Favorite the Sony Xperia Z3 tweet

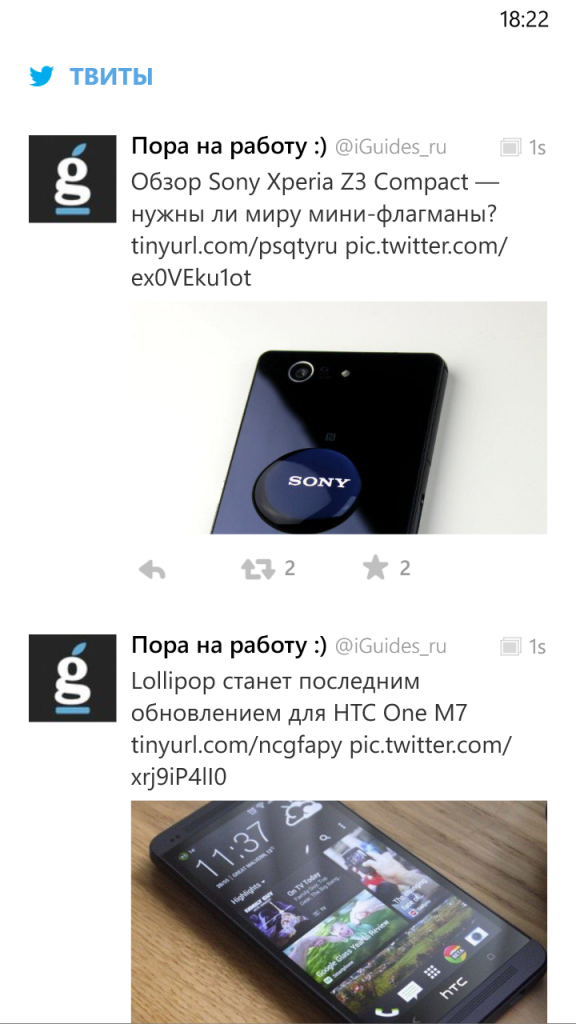(x=376, y=568)
